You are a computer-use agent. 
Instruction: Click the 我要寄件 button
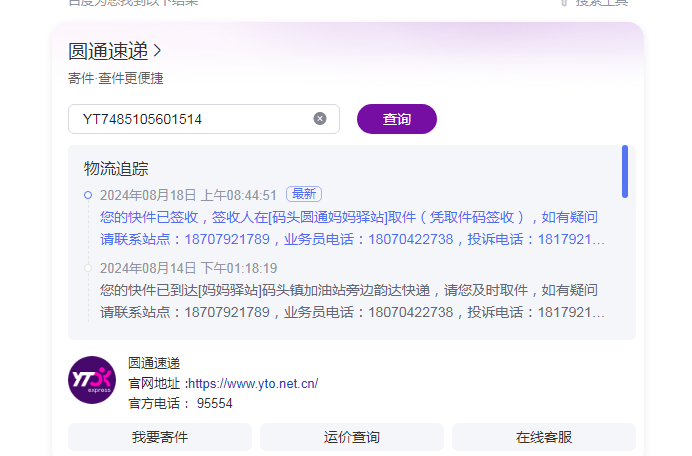pyautogui.click(x=160, y=437)
